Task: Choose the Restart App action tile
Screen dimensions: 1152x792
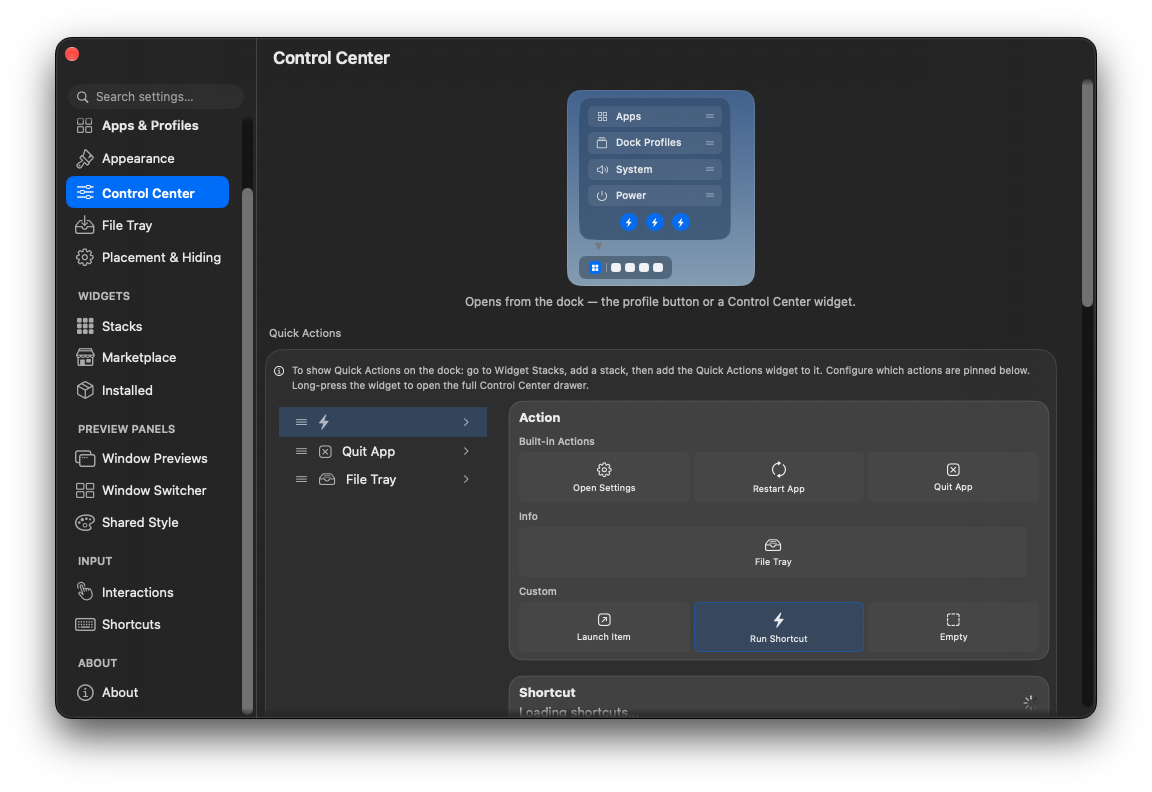Action: click(x=778, y=478)
